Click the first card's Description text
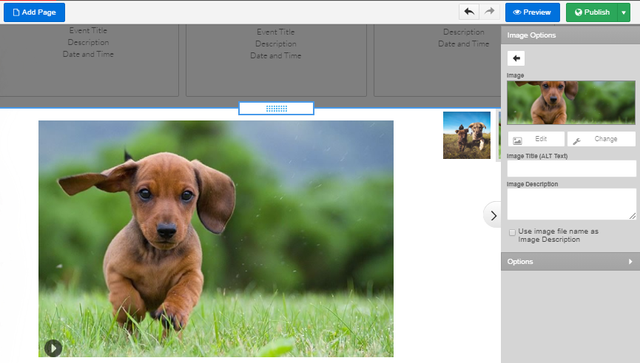The image size is (640, 363). pos(88,42)
